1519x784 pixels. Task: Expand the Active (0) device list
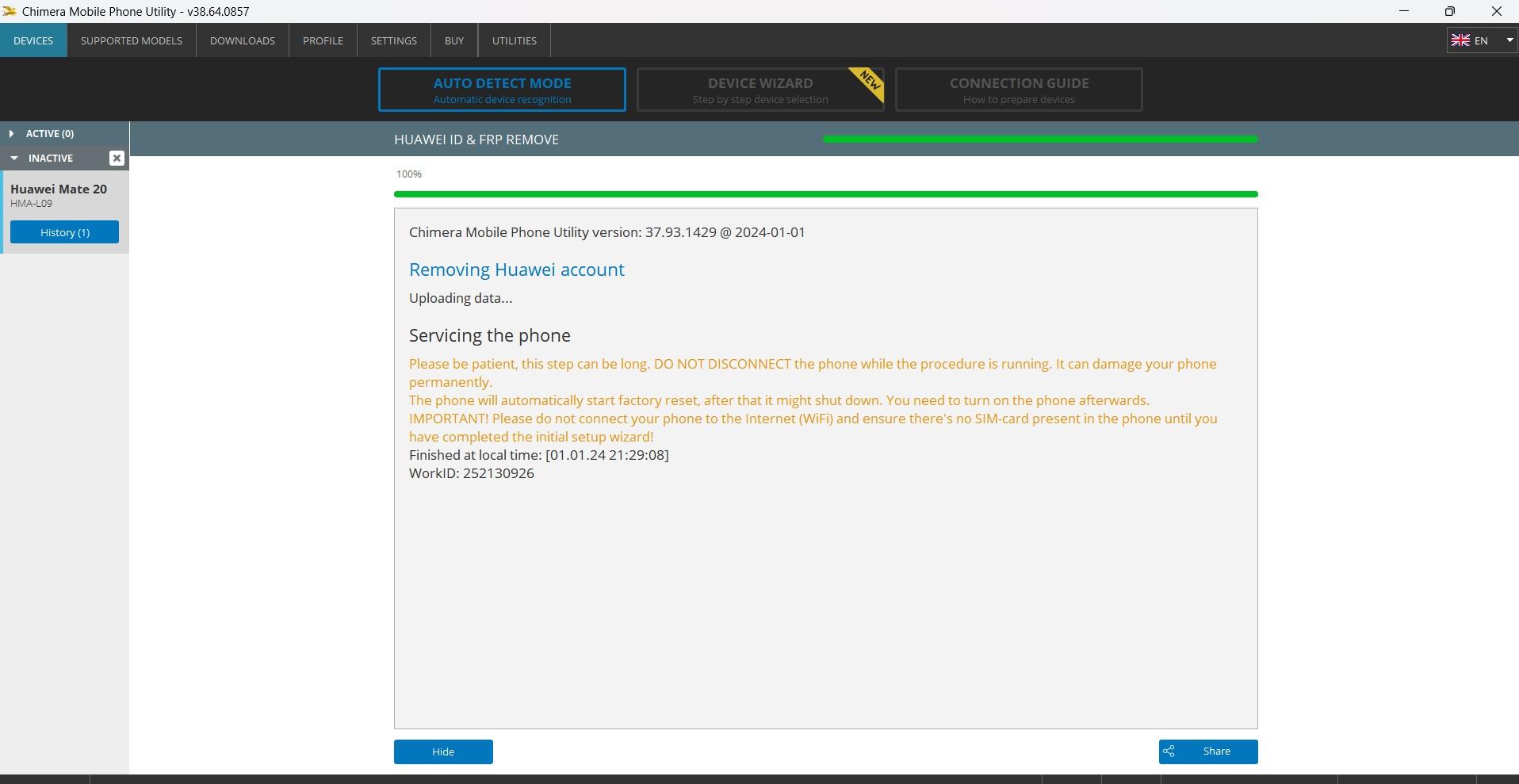click(x=11, y=134)
